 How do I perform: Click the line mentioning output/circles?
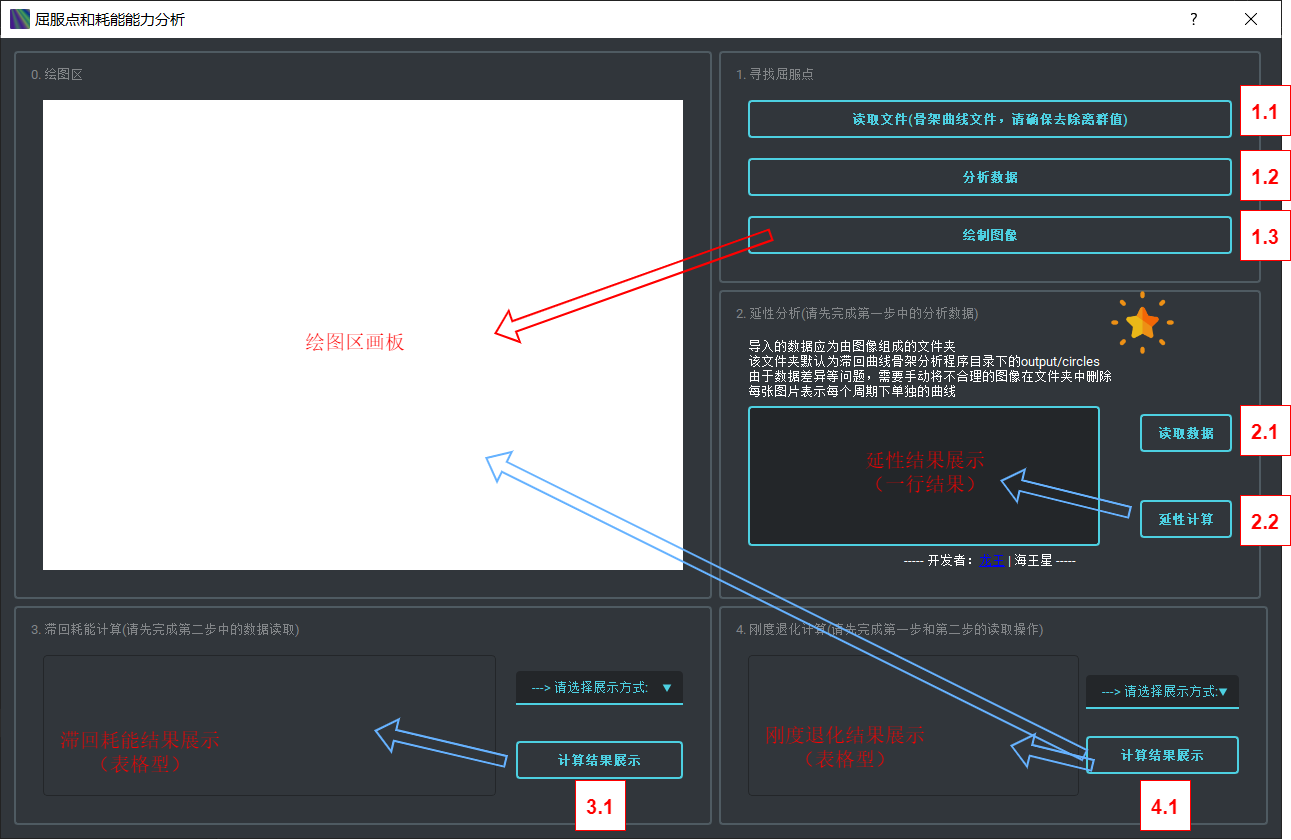[x=924, y=360]
